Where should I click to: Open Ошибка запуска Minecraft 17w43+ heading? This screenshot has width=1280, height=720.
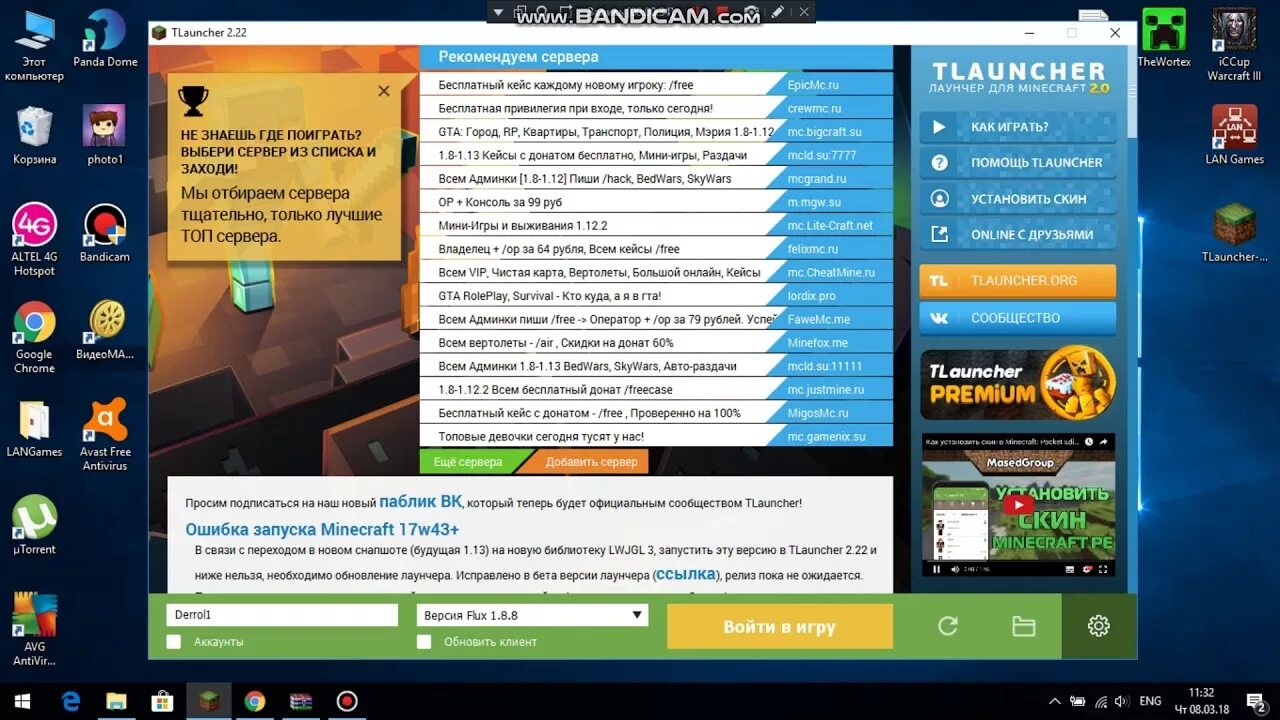(x=322, y=529)
